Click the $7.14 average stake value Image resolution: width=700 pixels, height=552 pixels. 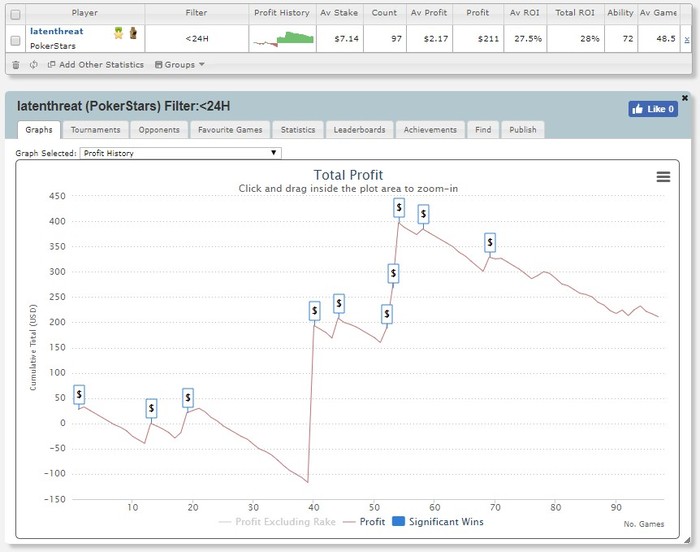click(x=346, y=39)
